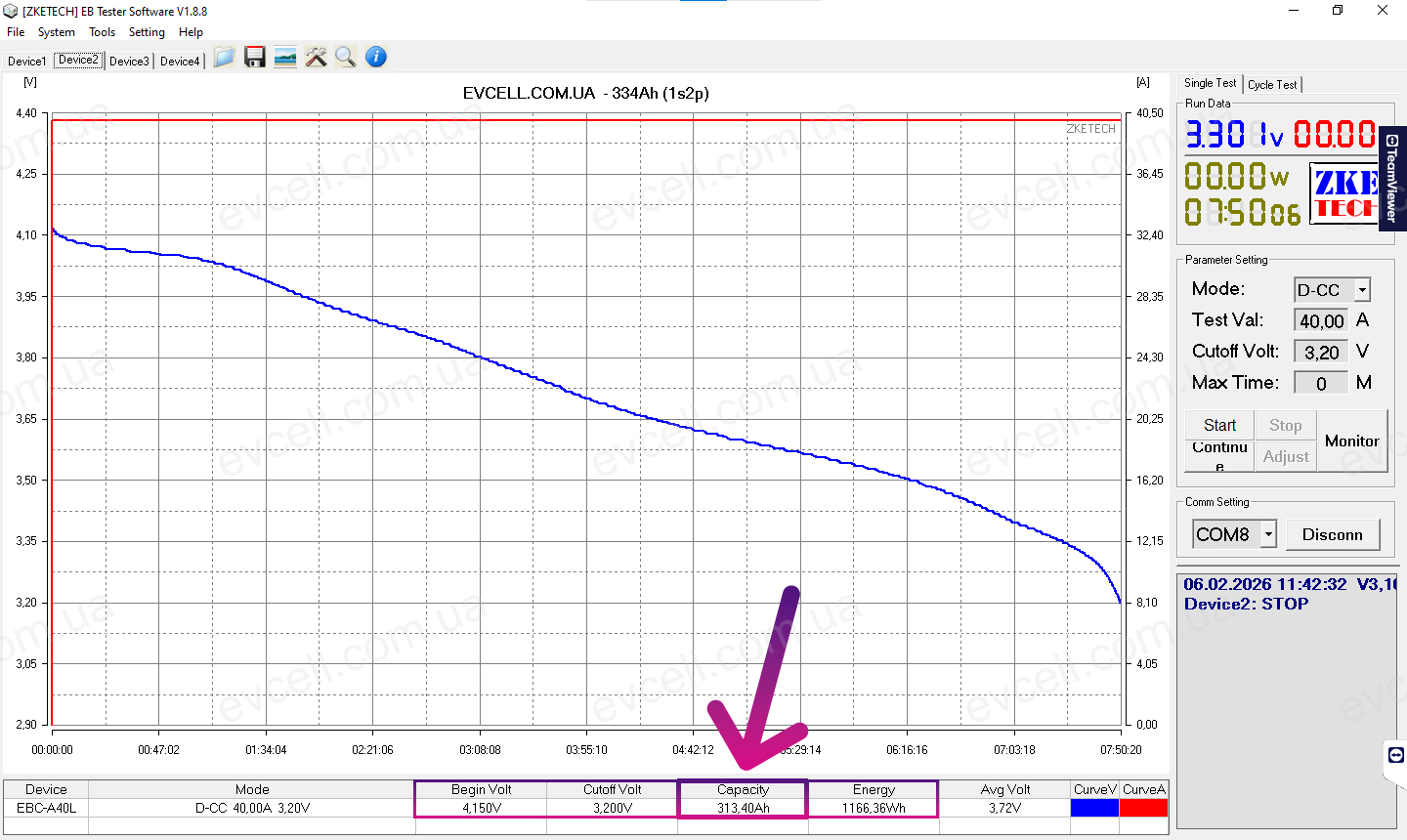Select the Device3 tab
The height and width of the screenshot is (840, 1407).
[x=129, y=62]
